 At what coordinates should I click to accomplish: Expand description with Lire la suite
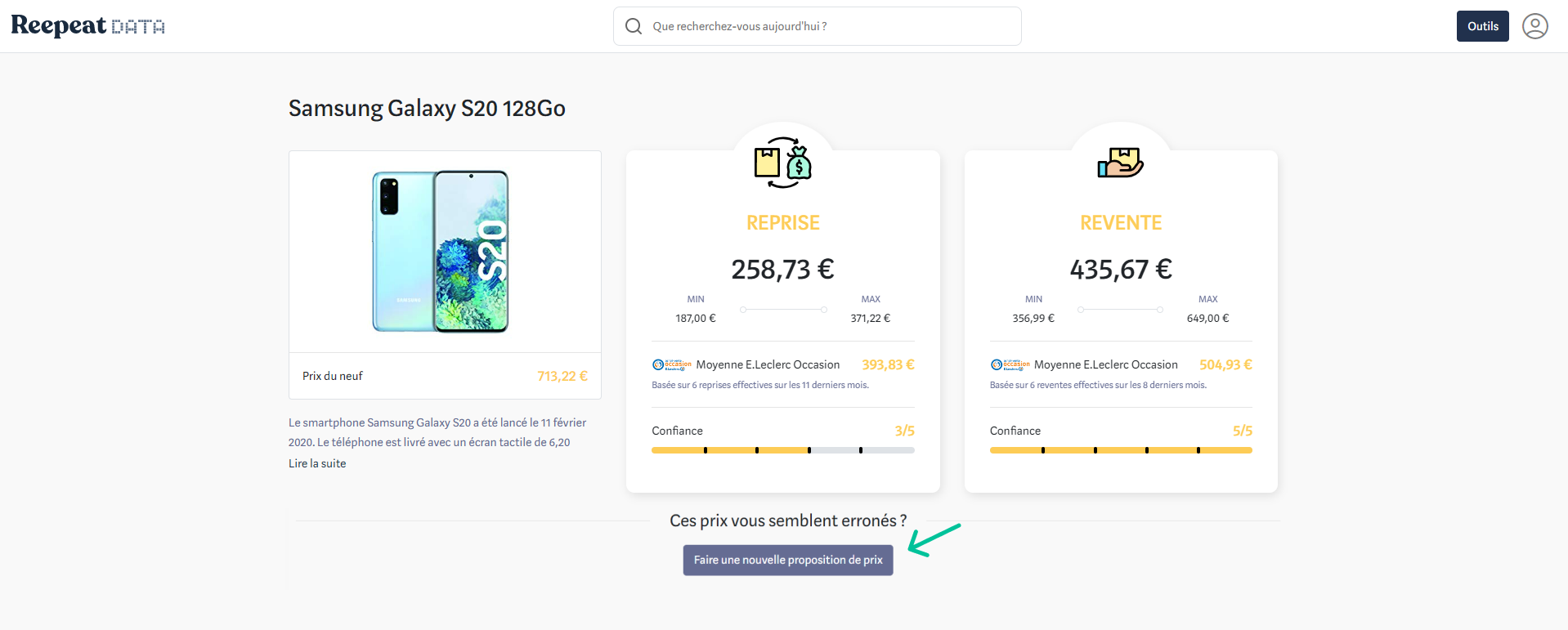tap(317, 463)
